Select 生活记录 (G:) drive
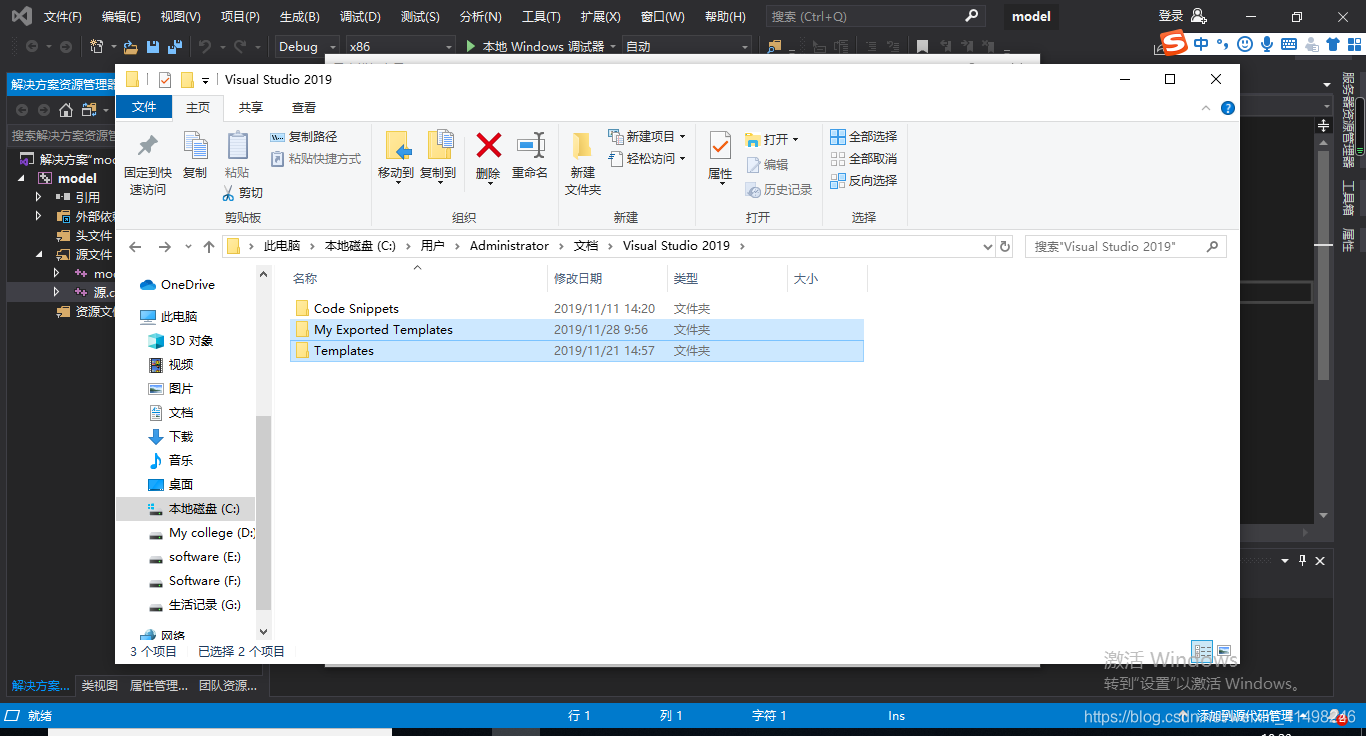Image resolution: width=1366 pixels, height=736 pixels. tap(194, 605)
